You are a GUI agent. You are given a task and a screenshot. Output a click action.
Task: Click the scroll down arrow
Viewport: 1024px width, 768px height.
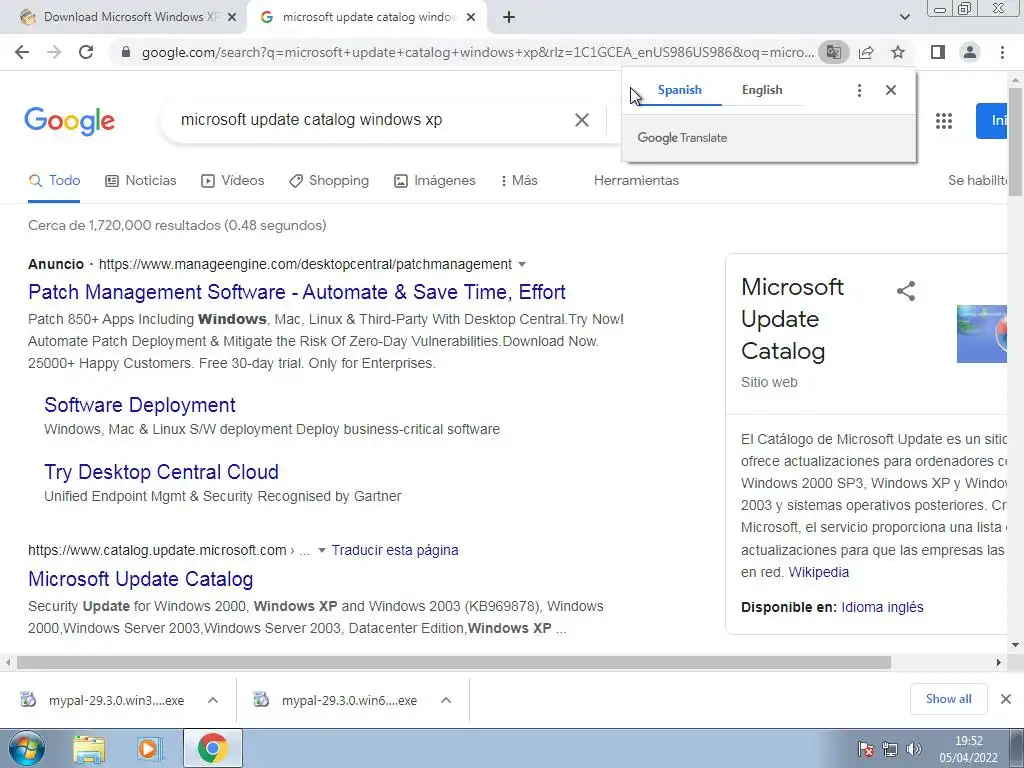(x=1016, y=645)
